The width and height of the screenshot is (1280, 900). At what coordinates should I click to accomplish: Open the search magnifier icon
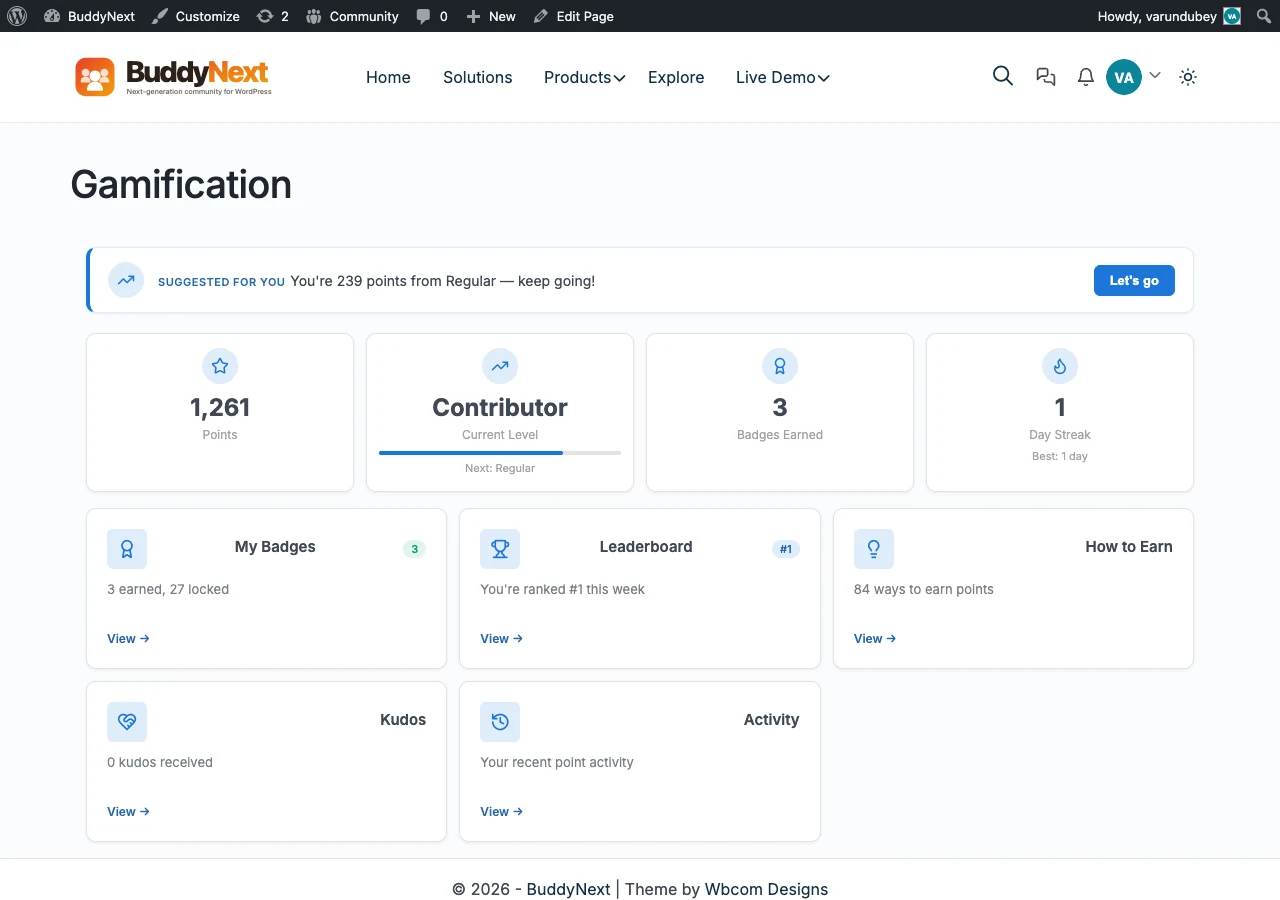(x=1003, y=76)
